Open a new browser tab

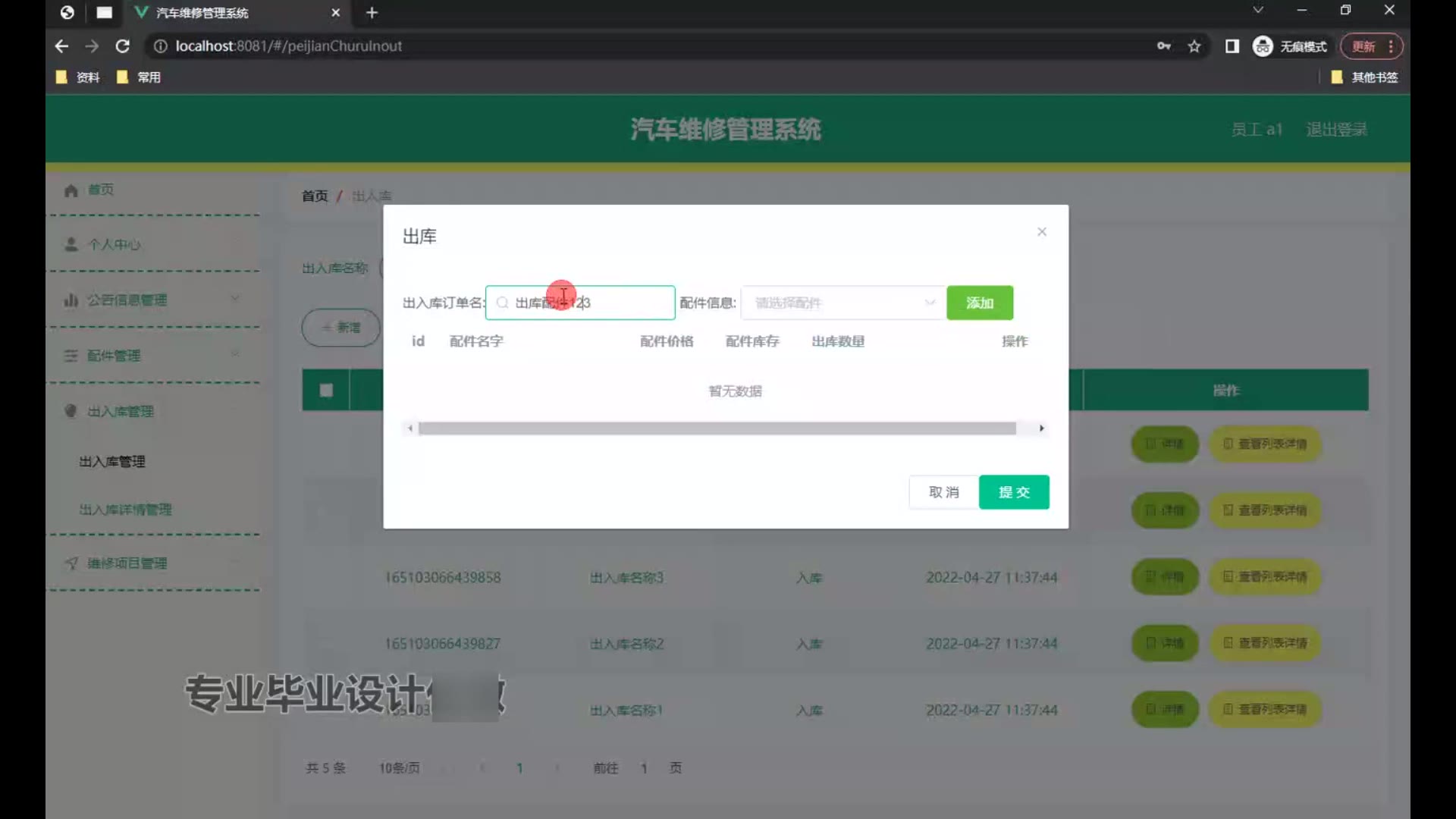tap(372, 12)
